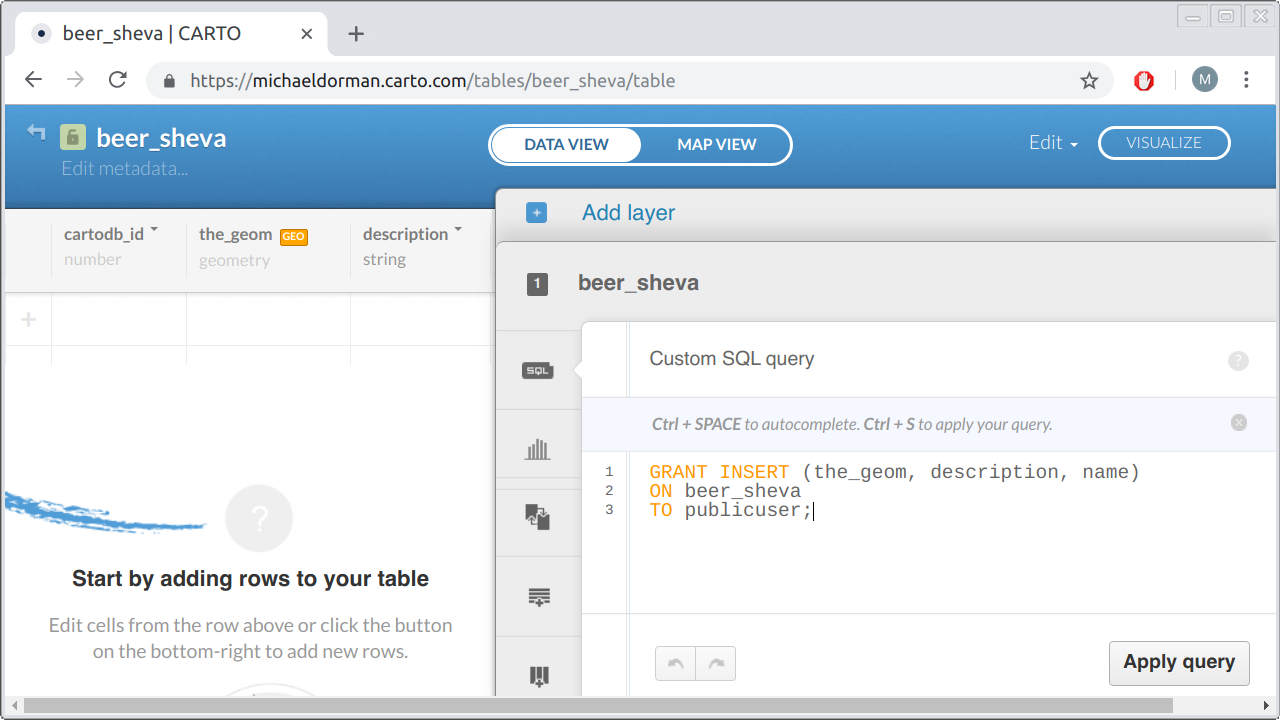The height and width of the screenshot is (720, 1280).
Task: Redo the SQL query change
Action: (x=716, y=664)
